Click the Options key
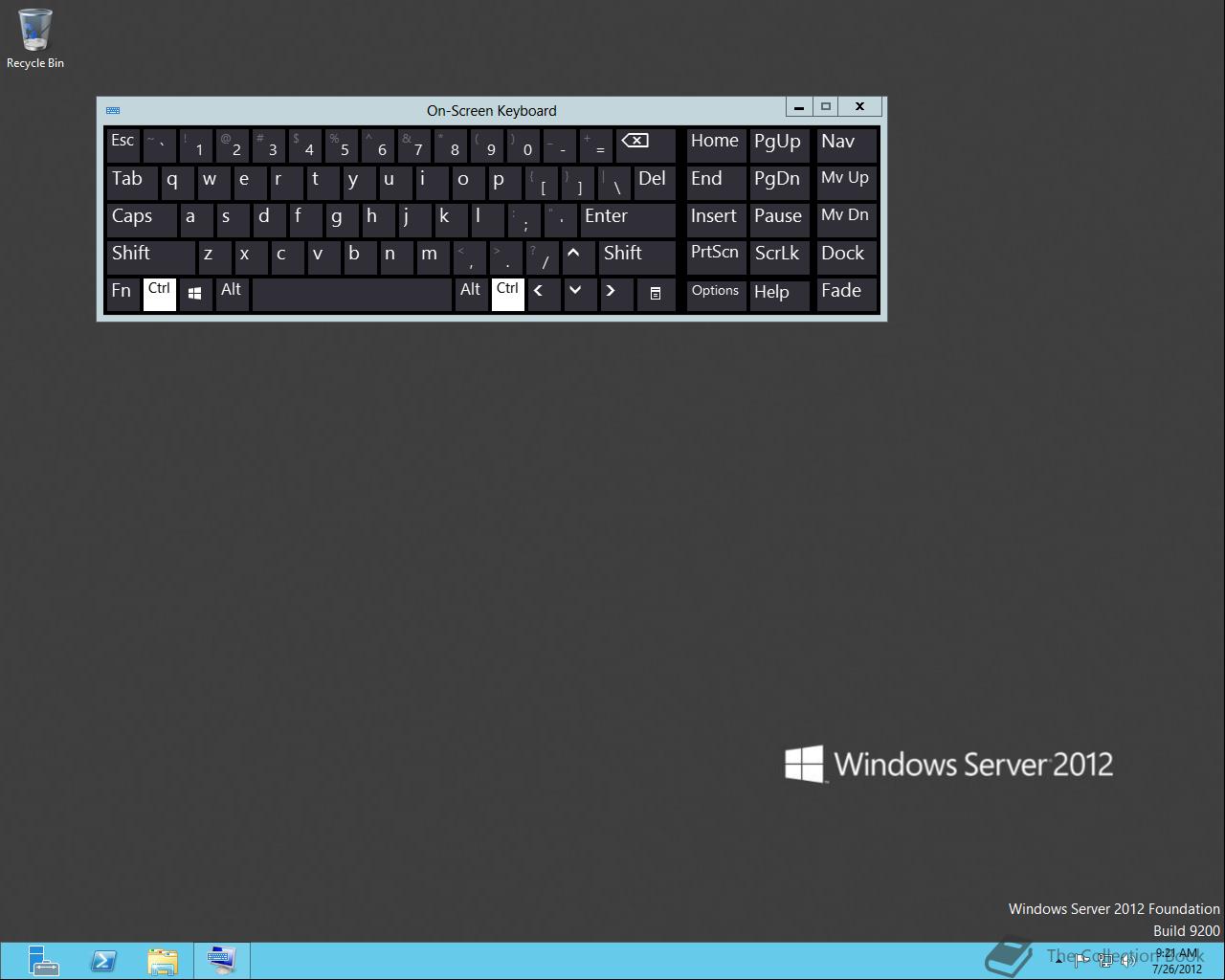 716,295
